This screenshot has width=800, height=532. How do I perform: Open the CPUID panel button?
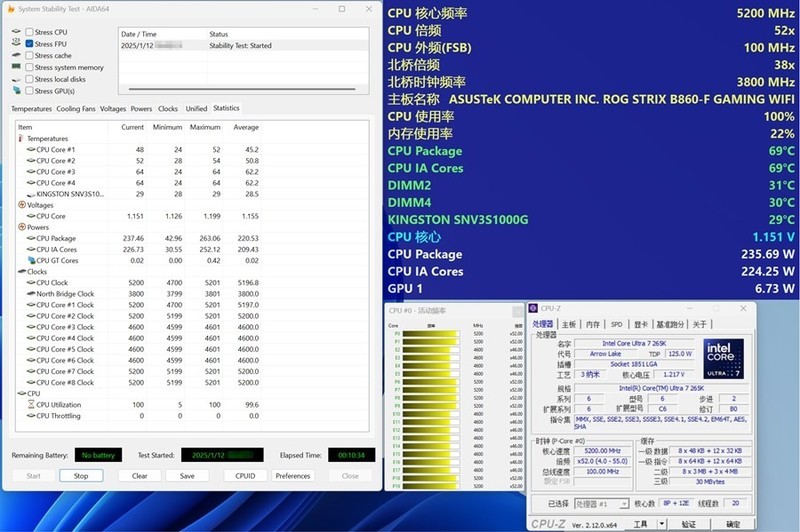(x=245, y=476)
